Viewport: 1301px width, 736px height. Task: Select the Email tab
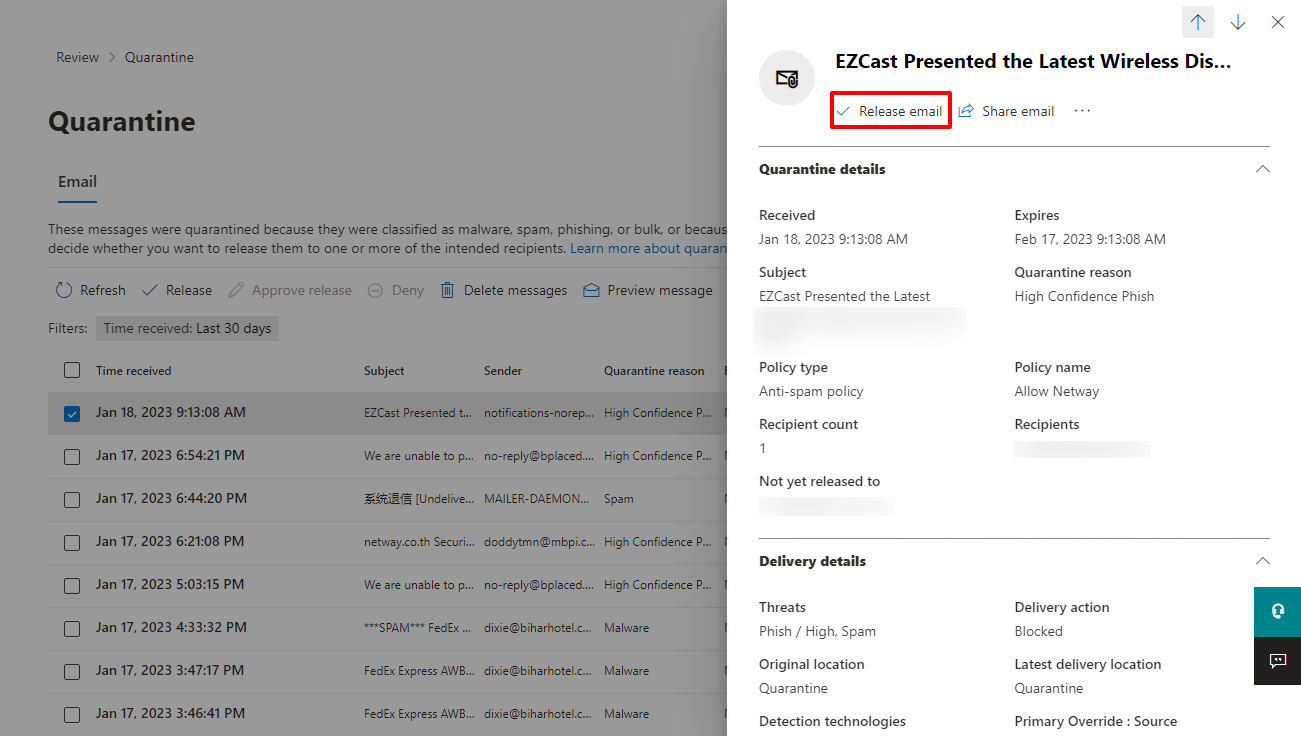pos(77,182)
